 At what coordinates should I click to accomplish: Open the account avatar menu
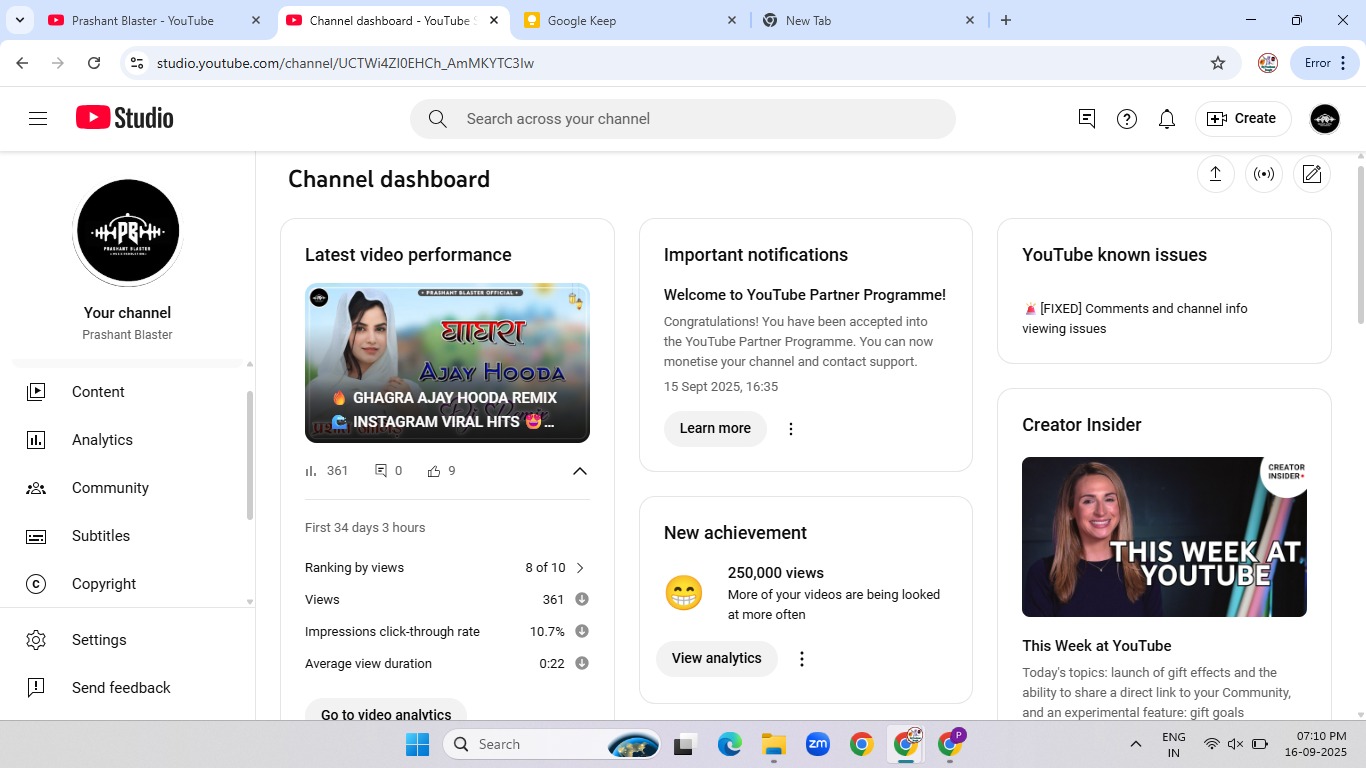tap(1324, 119)
